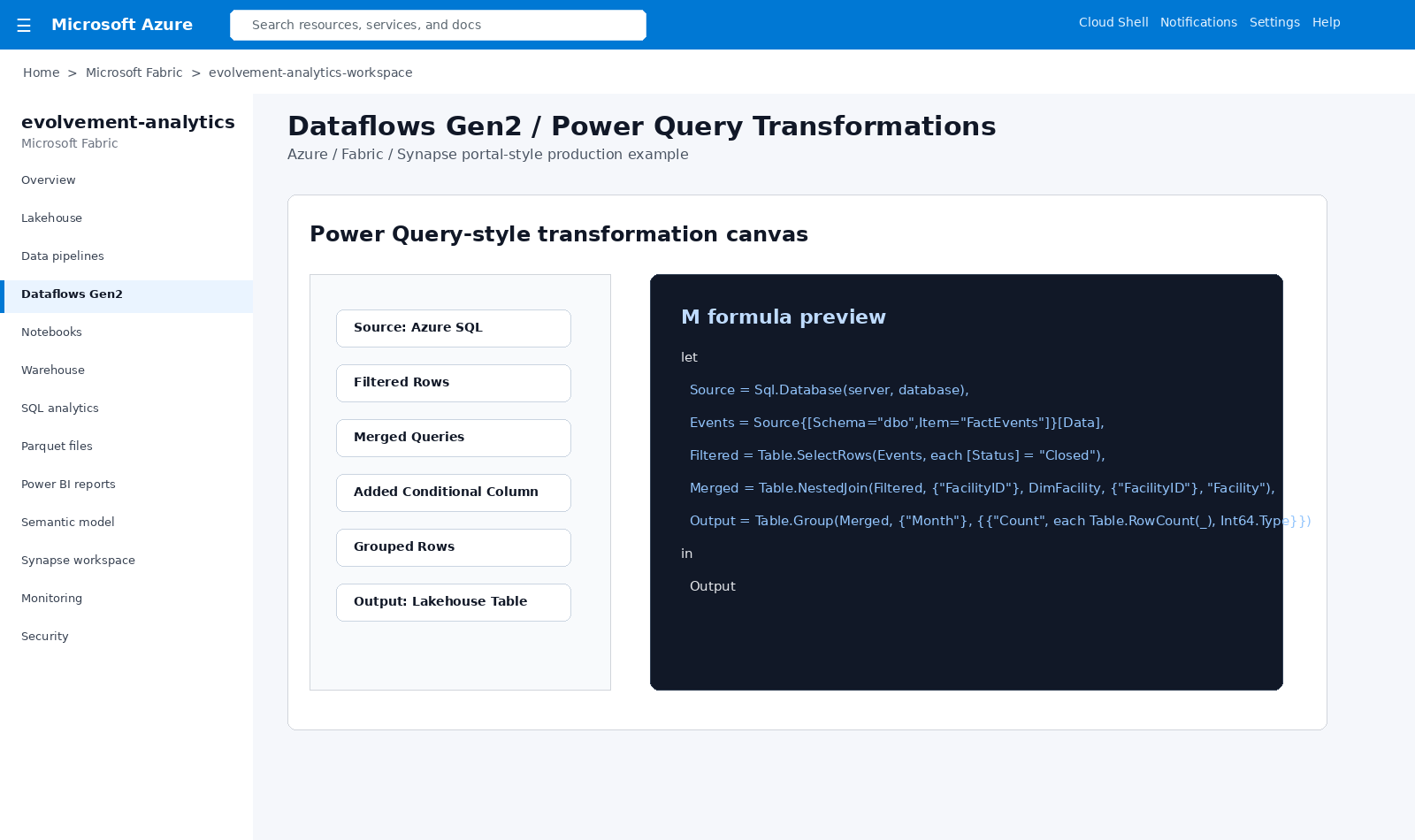Click the Microsoft Azure logo text

(x=122, y=25)
